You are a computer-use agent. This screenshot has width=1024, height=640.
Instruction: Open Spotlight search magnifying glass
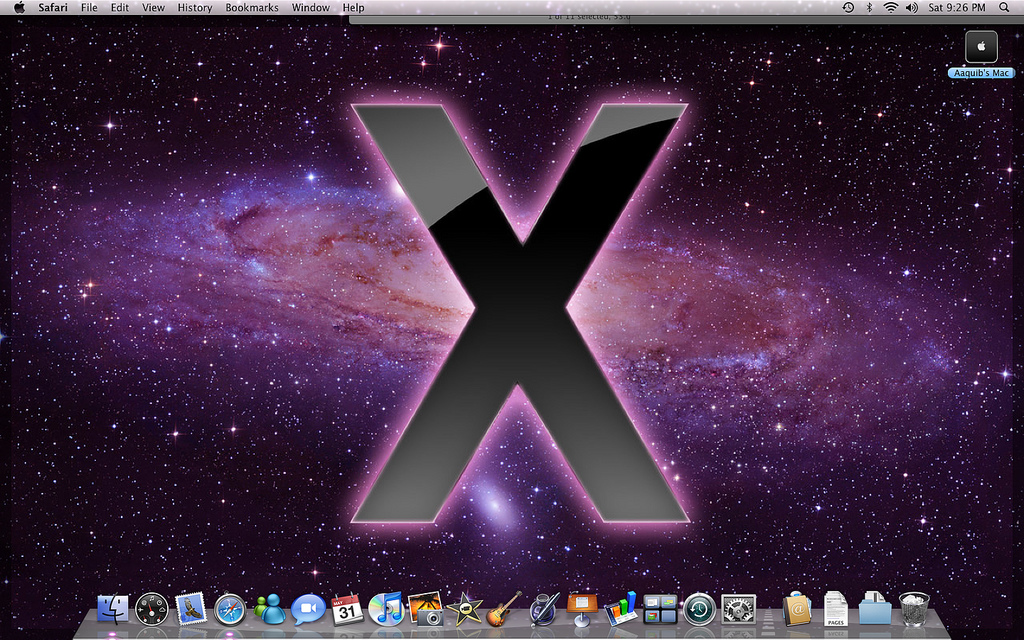pyautogui.click(x=1004, y=7)
